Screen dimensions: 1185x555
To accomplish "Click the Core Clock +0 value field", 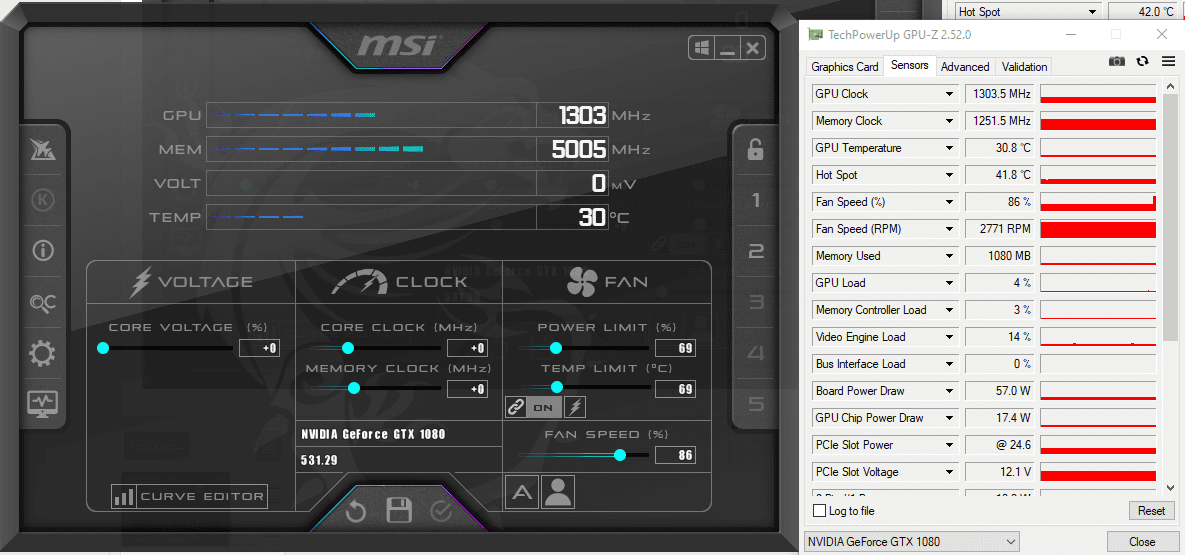I will [x=467, y=348].
